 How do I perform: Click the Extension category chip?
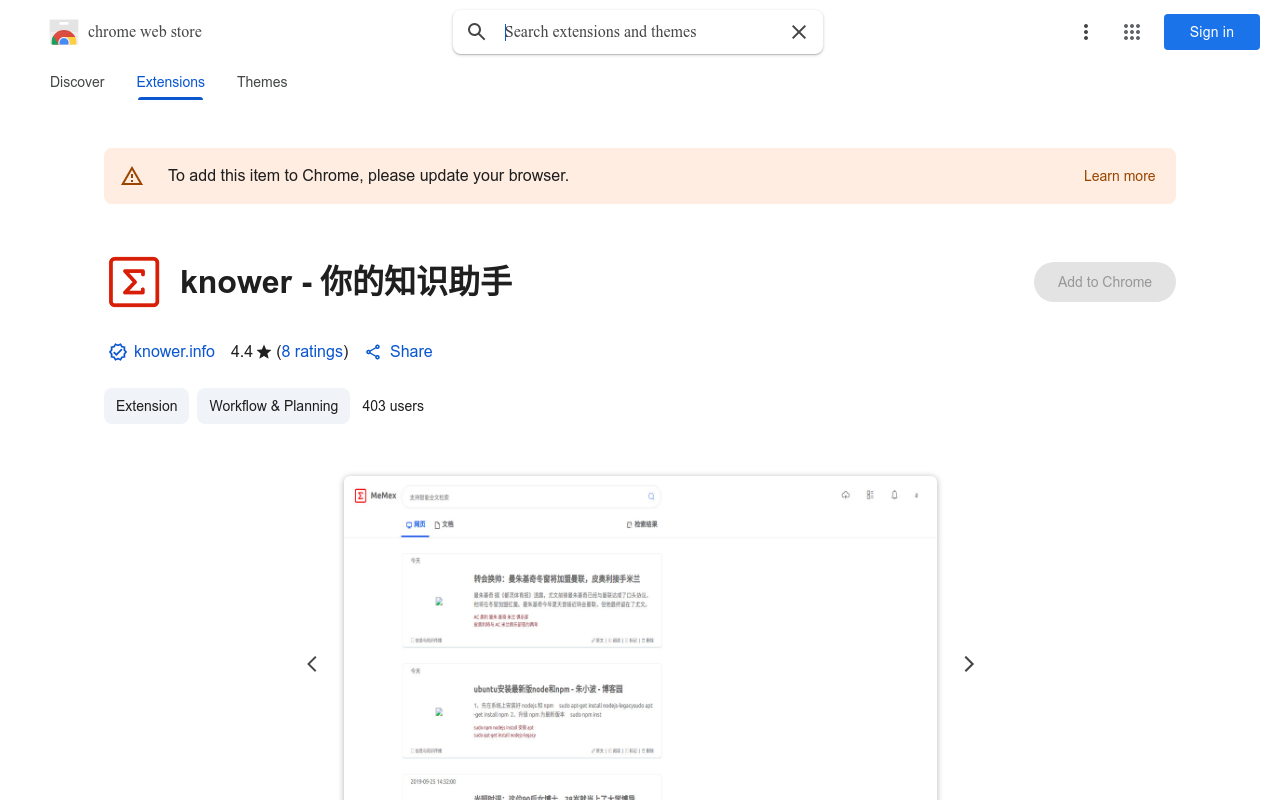pyautogui.click(x=146, y=406)
